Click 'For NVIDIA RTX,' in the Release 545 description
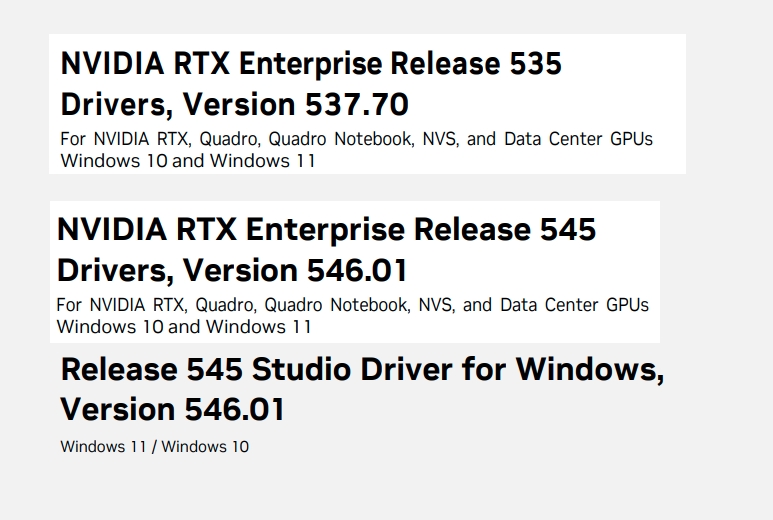This screenshot has width=773, height=520. [x=122, y=305]
